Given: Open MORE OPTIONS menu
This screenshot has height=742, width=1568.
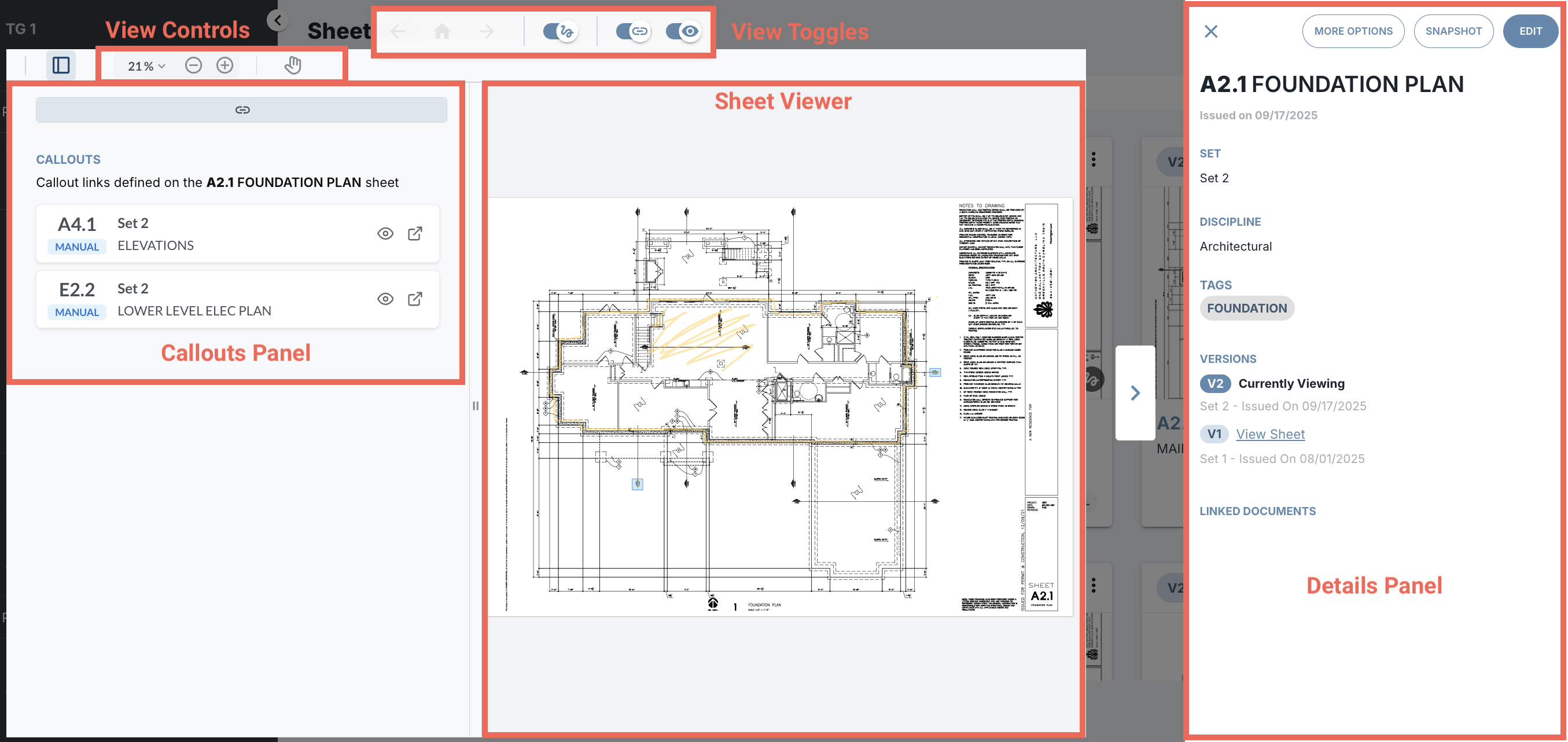Looking at the screenshot, I should click(x=1353, y=31).
